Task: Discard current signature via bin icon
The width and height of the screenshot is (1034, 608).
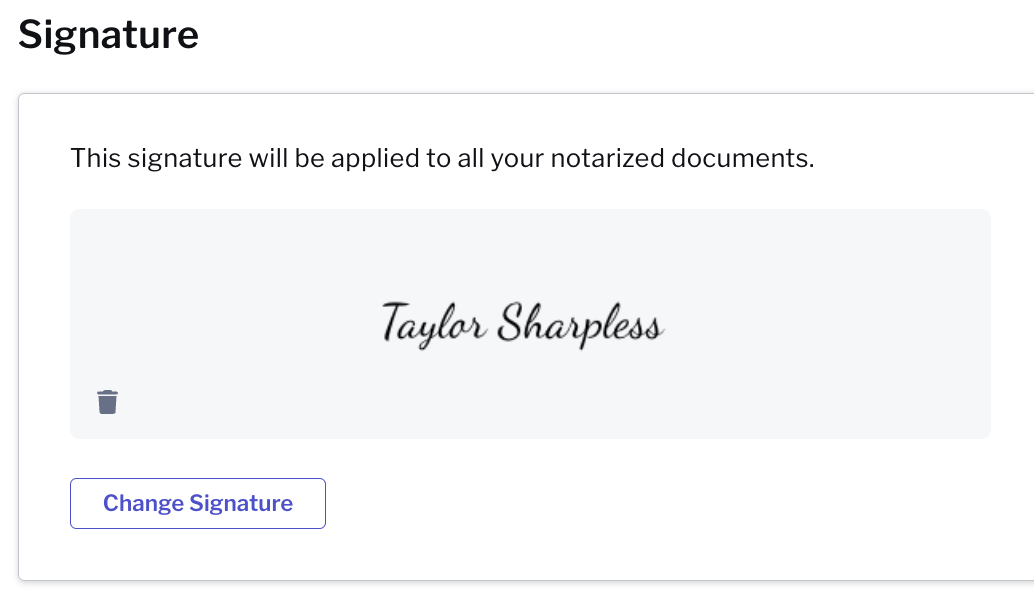Action: point(107,402)
